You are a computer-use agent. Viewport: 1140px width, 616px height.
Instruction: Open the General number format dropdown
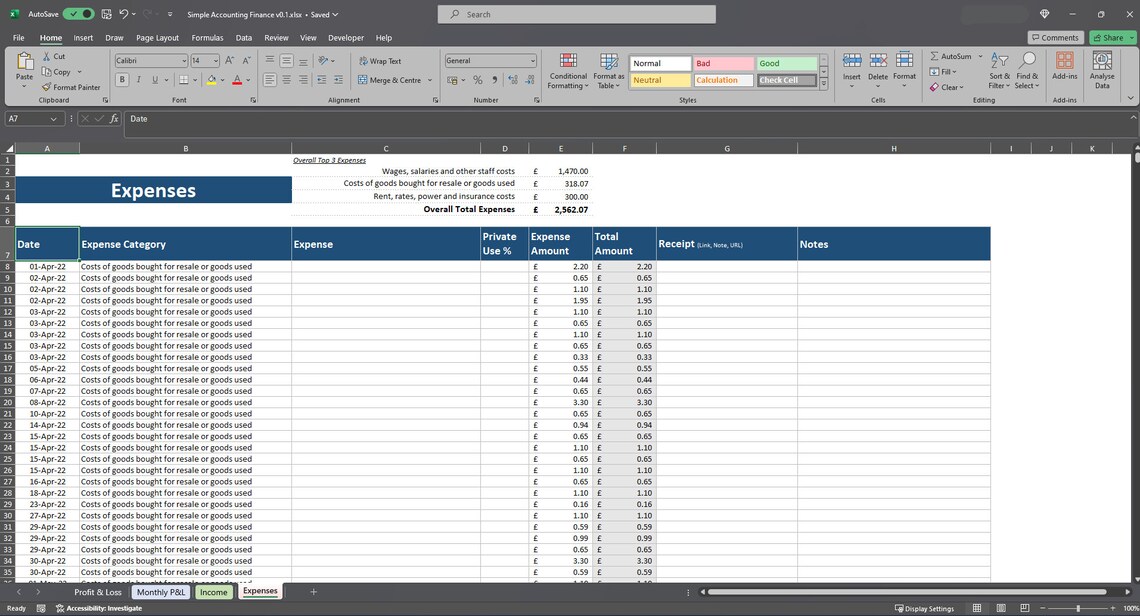coord(531,60)
